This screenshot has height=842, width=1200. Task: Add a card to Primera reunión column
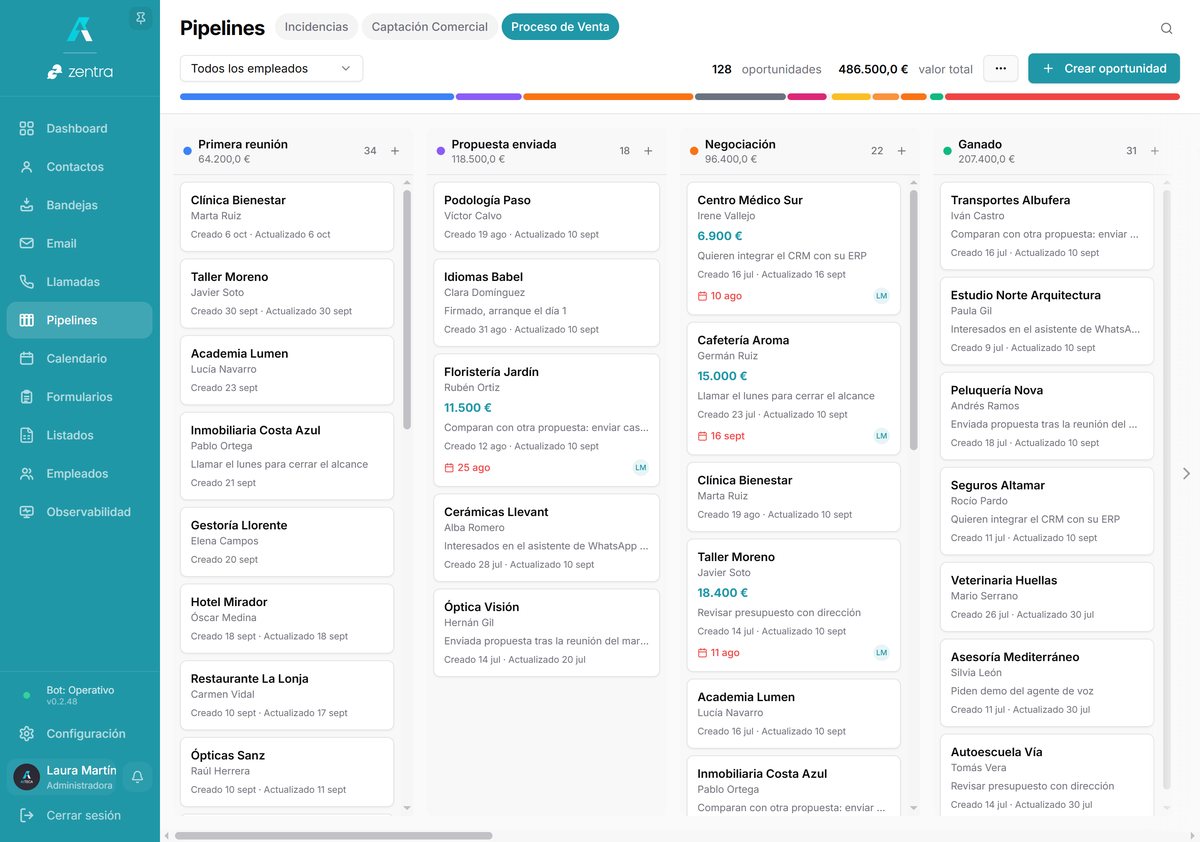[395, 151]
